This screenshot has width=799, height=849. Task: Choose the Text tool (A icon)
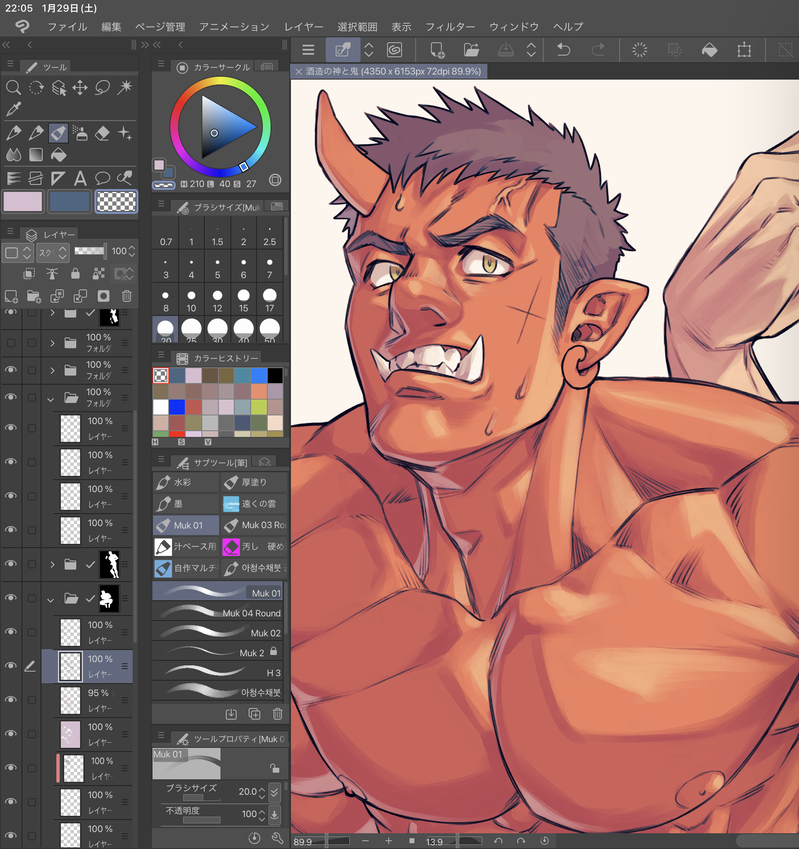81,178
